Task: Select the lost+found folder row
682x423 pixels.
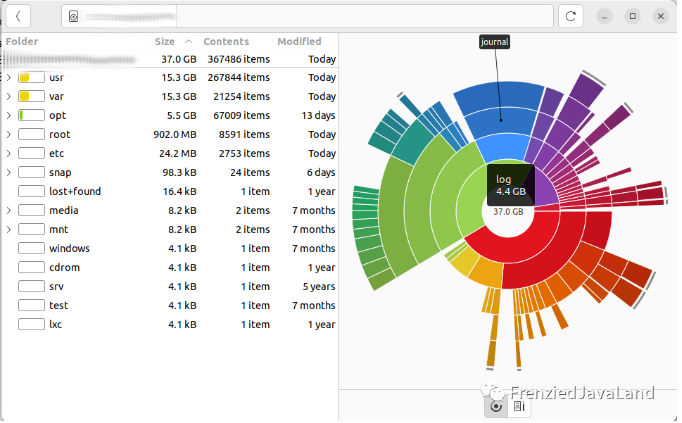Action: tap(170, 192)
